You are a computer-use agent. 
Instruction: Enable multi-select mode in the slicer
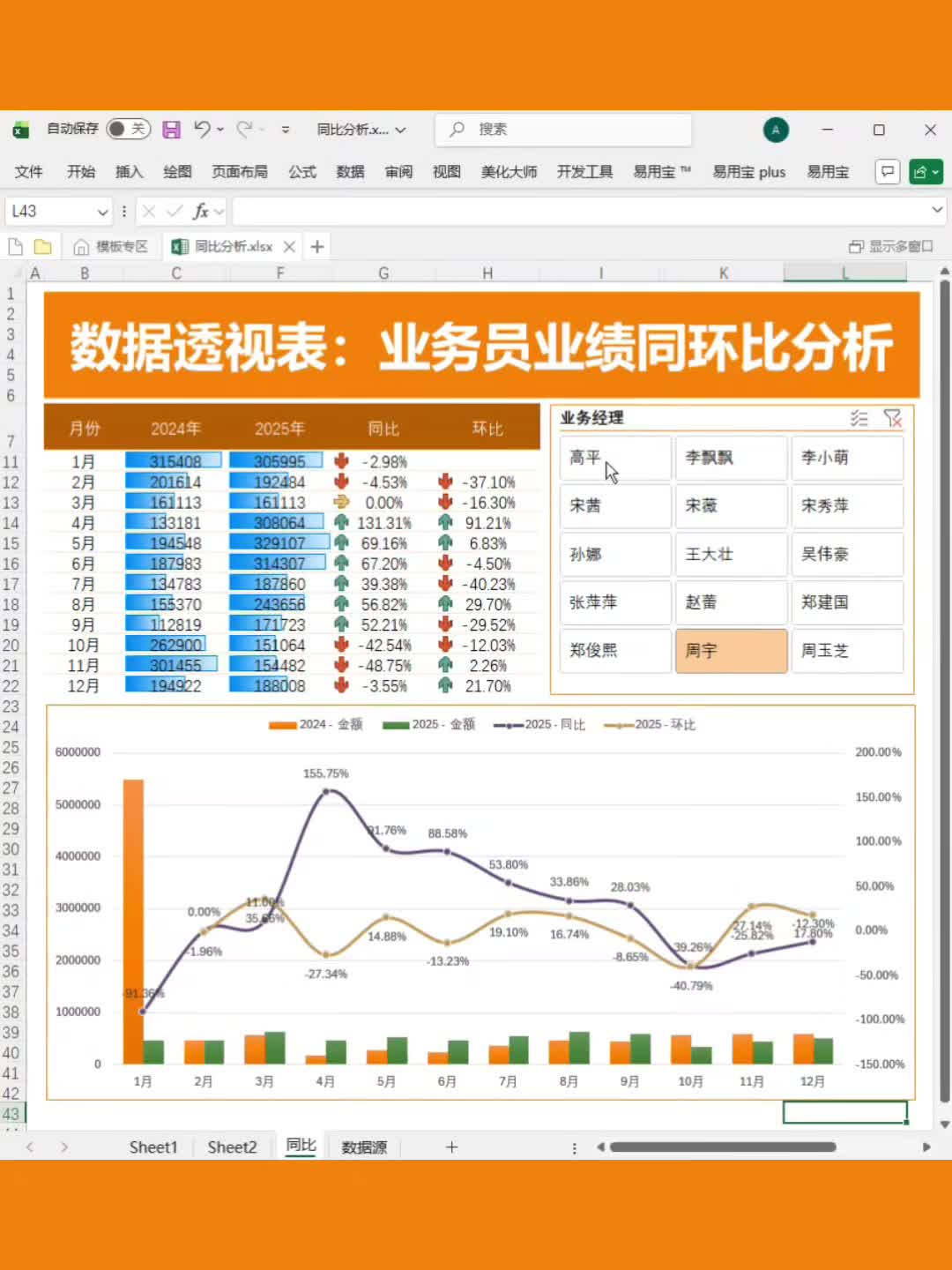[x=859, y=418]
